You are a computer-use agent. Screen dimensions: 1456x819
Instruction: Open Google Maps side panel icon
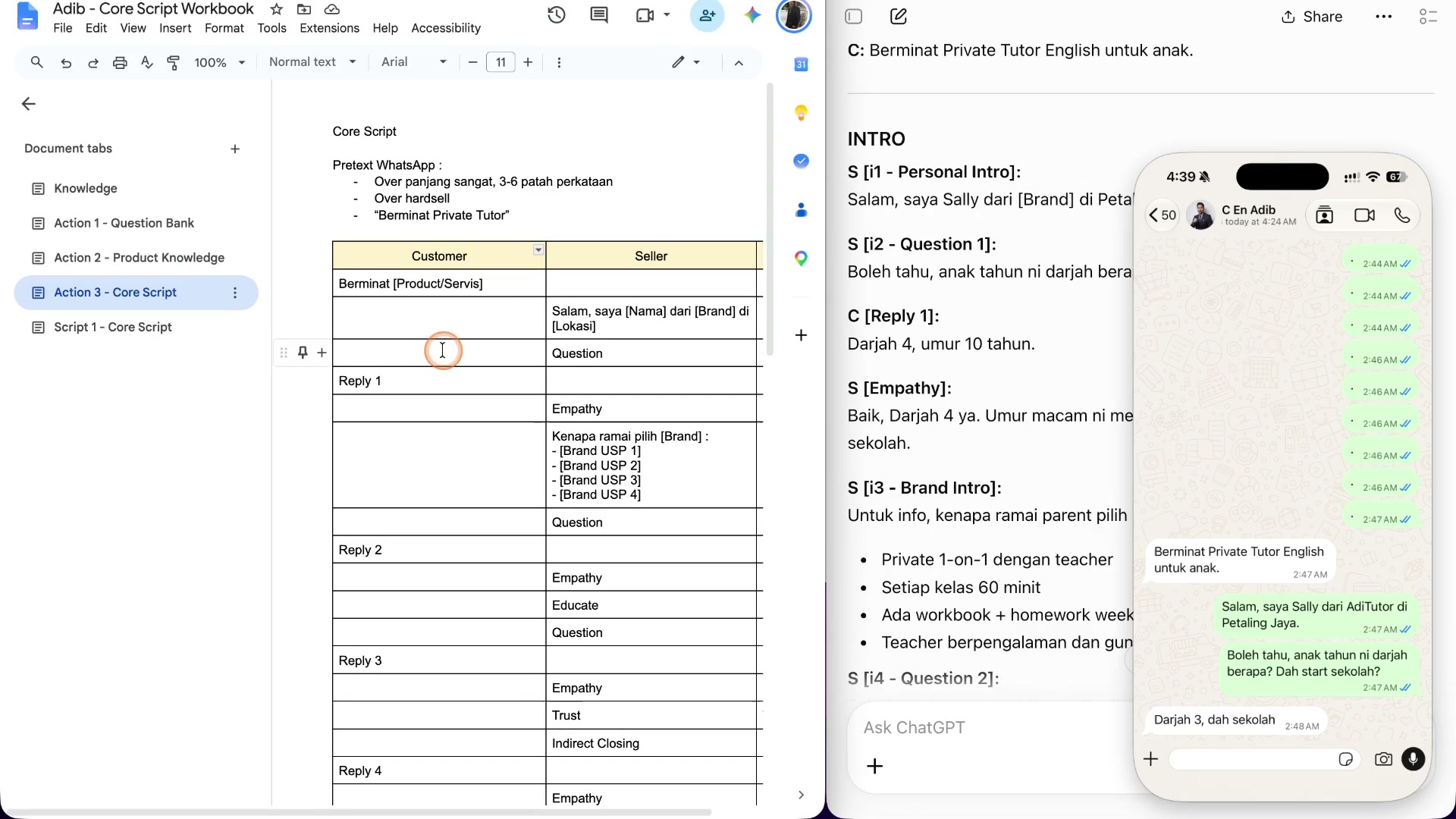click(x=801, y=259)
